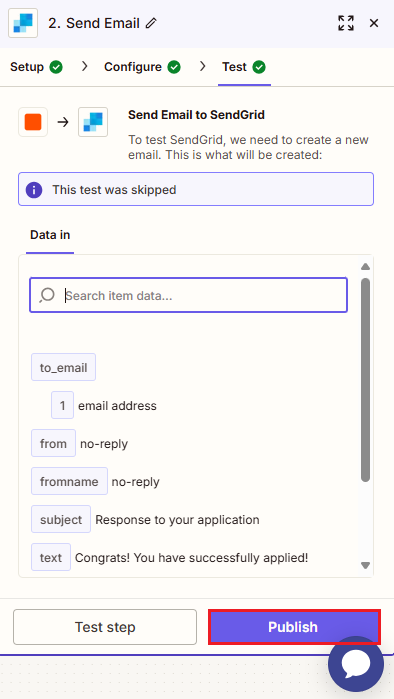The width and height of the screenshot is (394, 699).
Task: Select the 'from' field label
Action: pos(53,444)
